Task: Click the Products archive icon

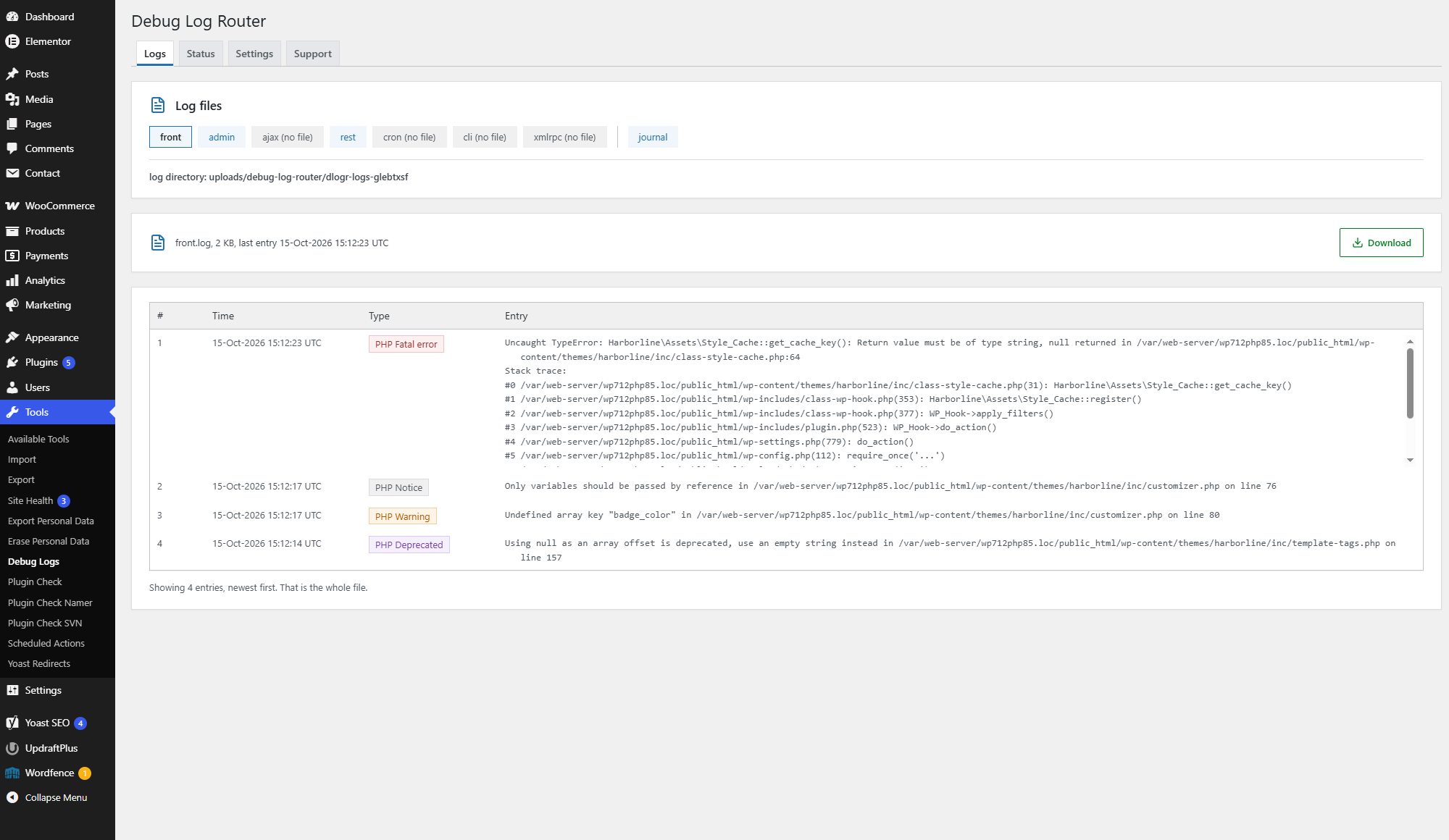Action: [12, 231]
